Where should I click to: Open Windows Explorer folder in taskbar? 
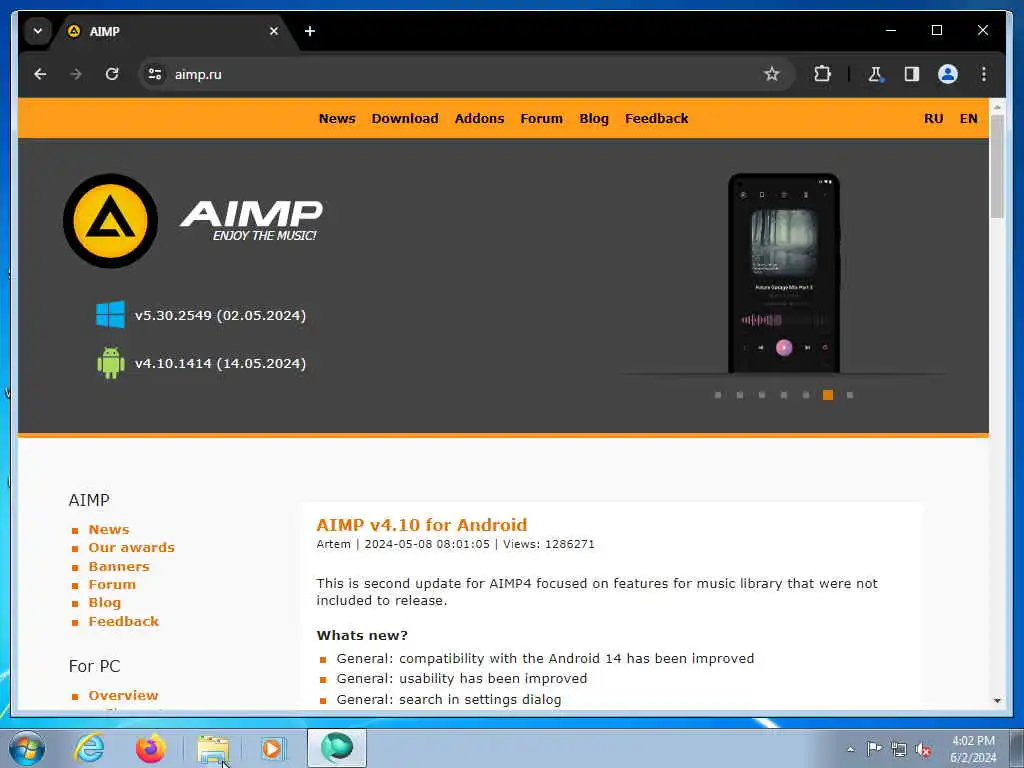[x=213, y=748]
